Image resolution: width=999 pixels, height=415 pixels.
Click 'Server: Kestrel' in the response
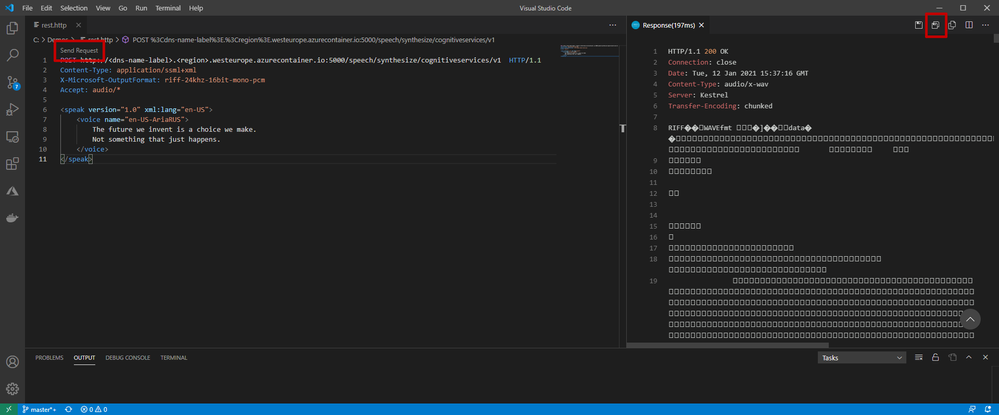(698, 95)
